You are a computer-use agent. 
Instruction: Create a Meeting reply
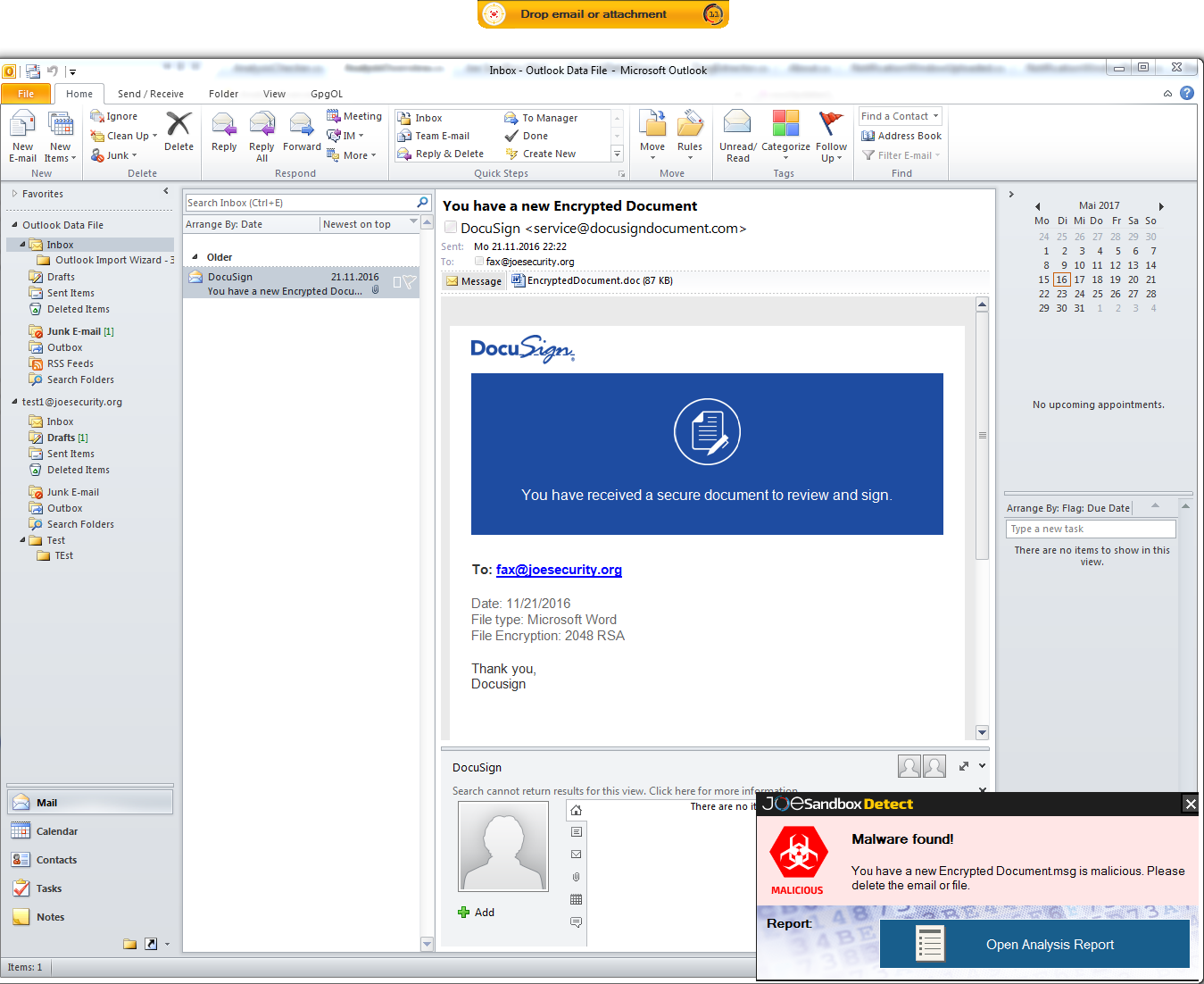[354, 116]
